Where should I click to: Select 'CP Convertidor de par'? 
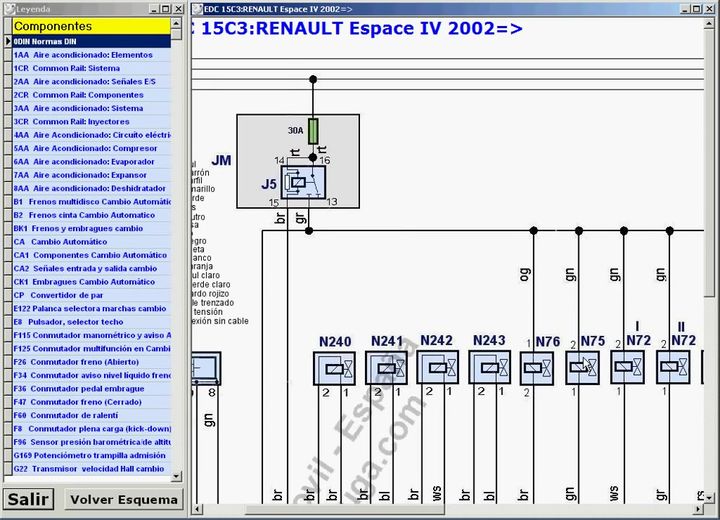[91, 295]
